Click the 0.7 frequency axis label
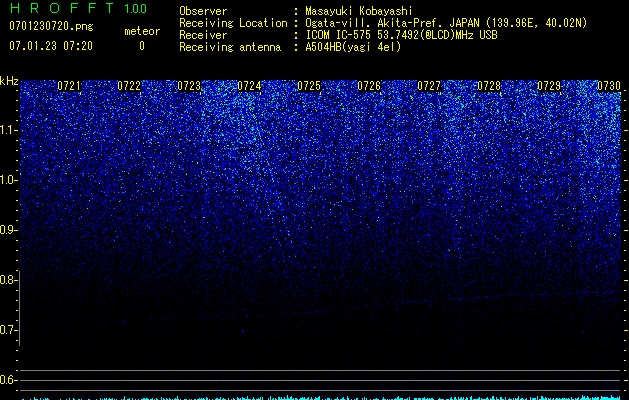629x400 pixels. point(8,330)
